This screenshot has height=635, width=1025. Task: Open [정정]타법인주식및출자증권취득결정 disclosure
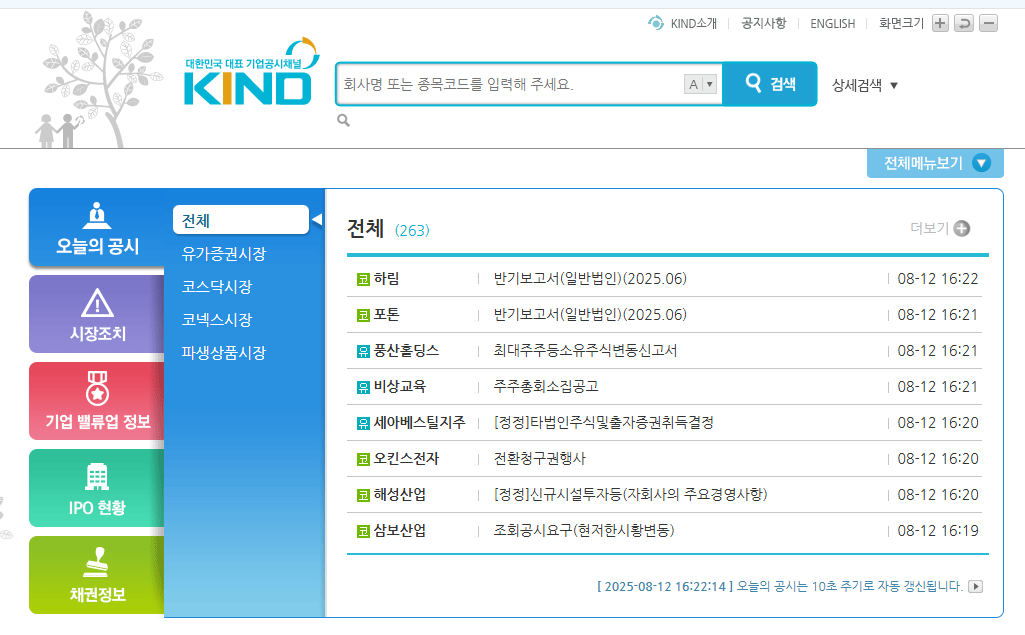(604, 422)
